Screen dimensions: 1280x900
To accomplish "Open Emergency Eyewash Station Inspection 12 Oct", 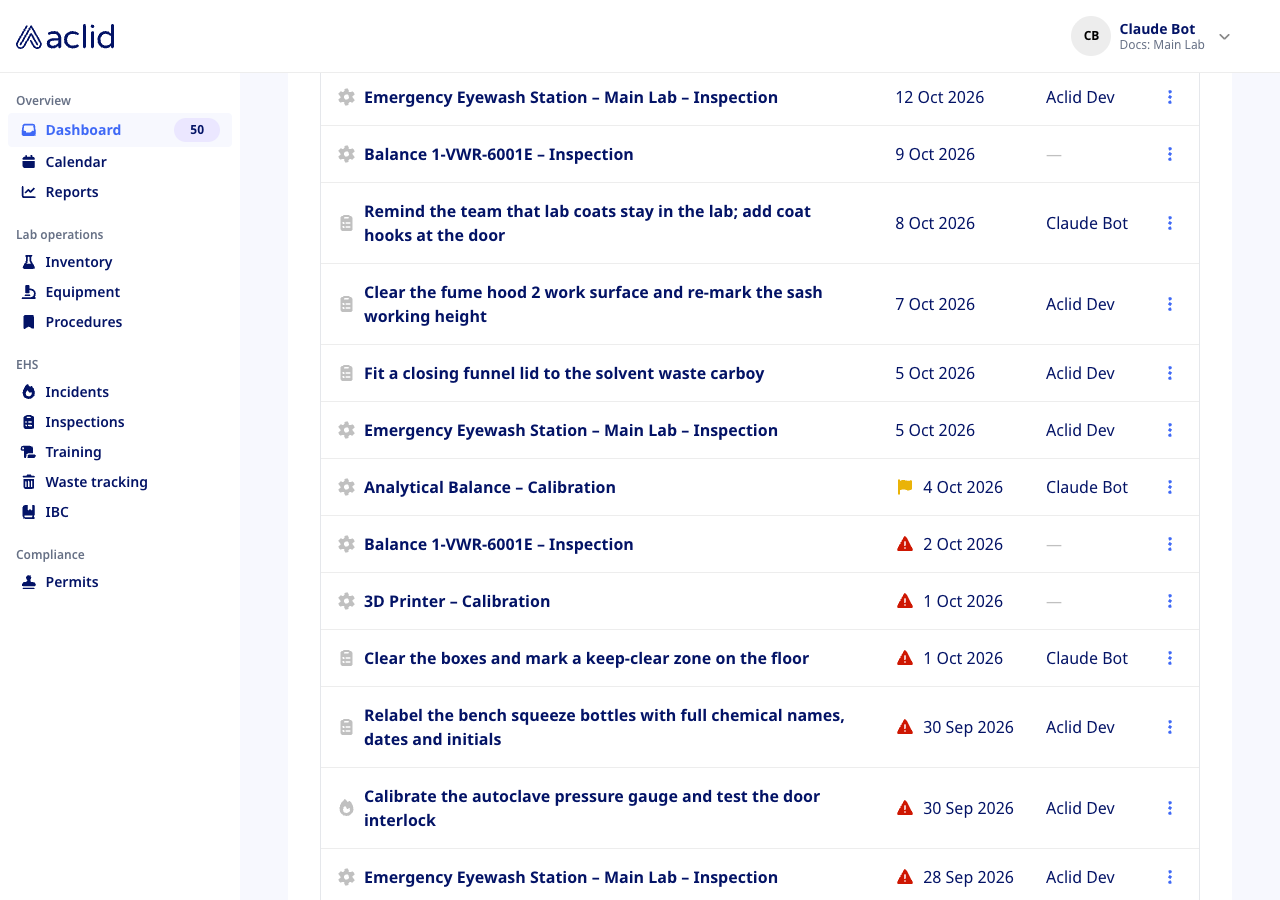I will 571,97.
